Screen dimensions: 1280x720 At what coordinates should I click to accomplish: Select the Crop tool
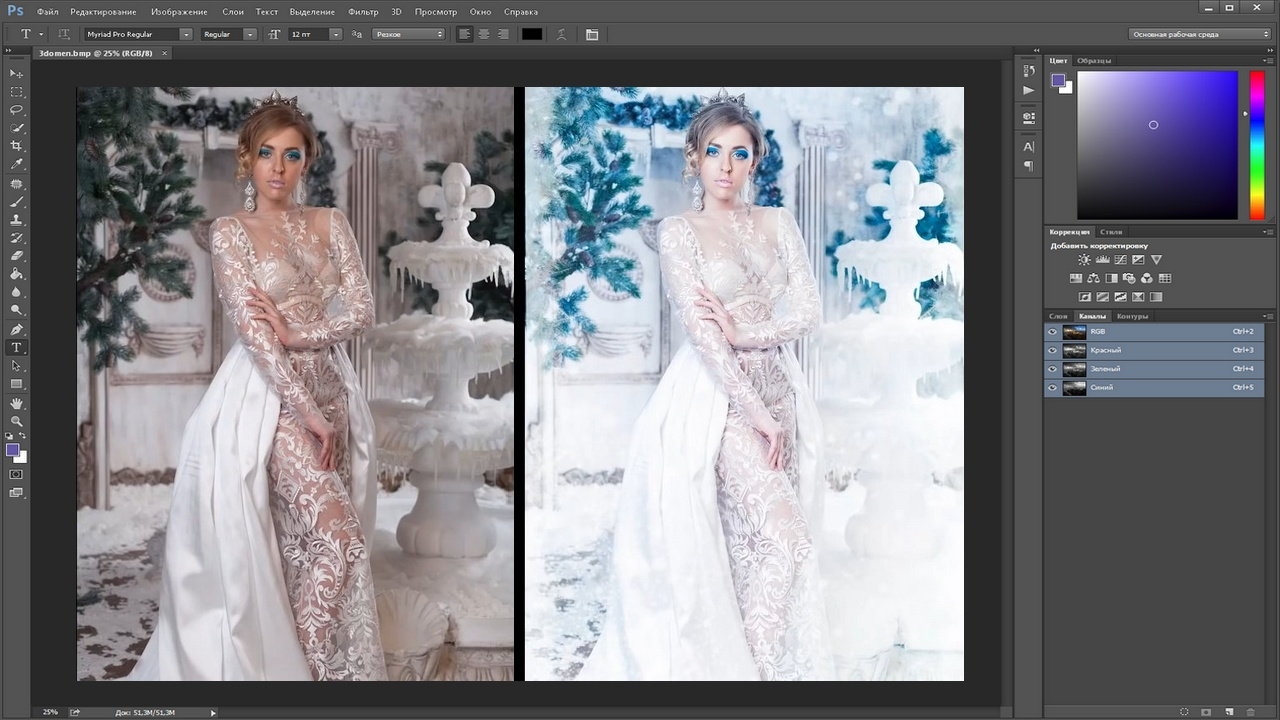pos(16,146)
